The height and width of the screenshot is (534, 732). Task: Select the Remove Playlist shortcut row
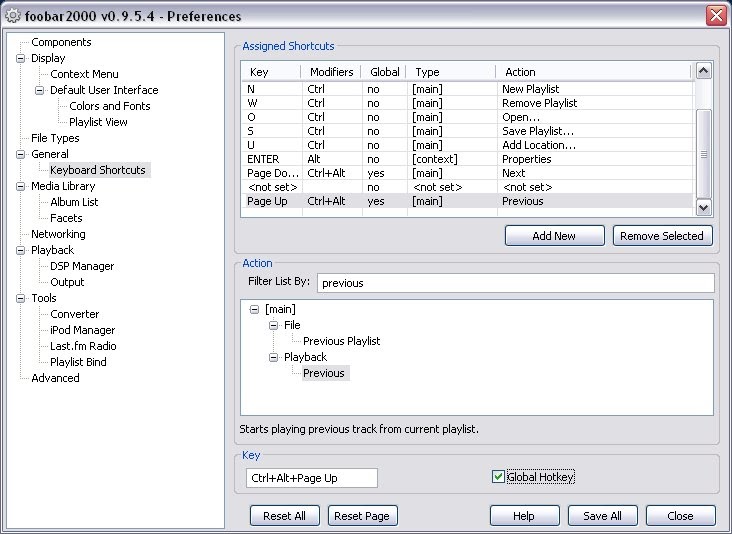[468, 103]
